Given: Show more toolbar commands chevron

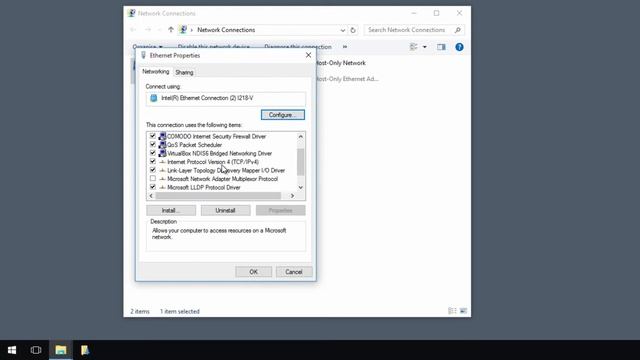Looking at the screenshot, I should click(345, 47).
